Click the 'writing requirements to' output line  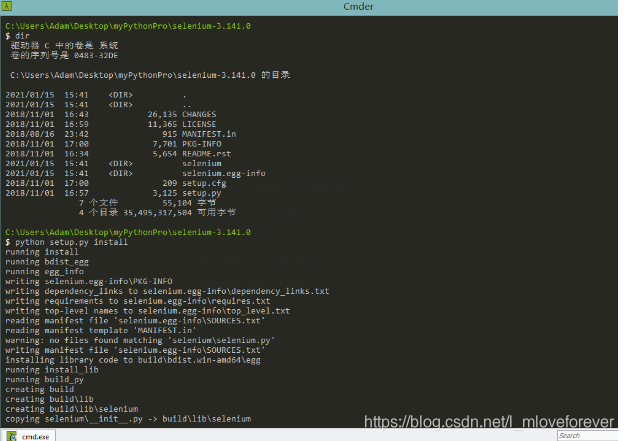pyautogui.click(x=138, y=301)
